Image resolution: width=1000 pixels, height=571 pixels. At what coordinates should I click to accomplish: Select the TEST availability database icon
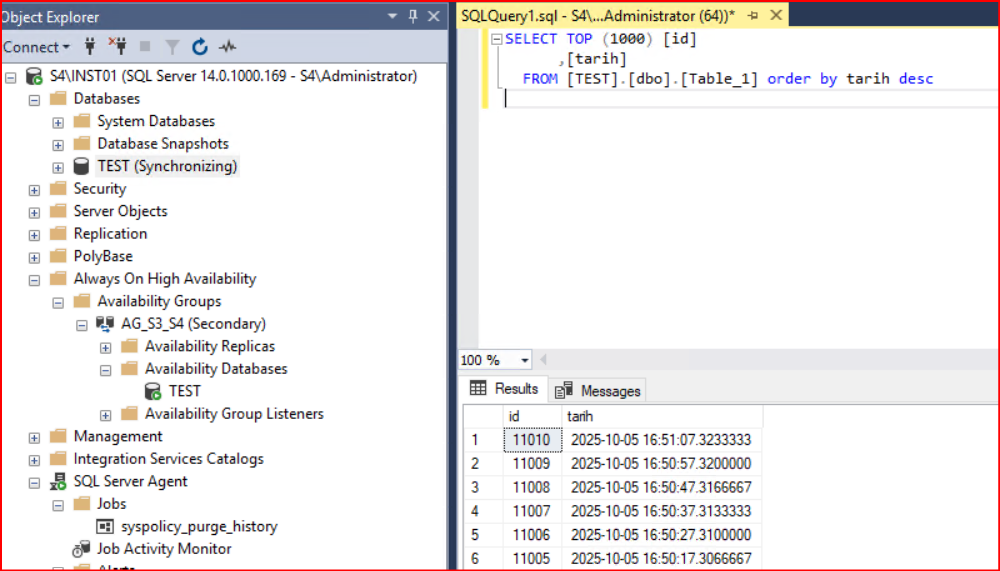pyautogui.click(x=153, y=391)
